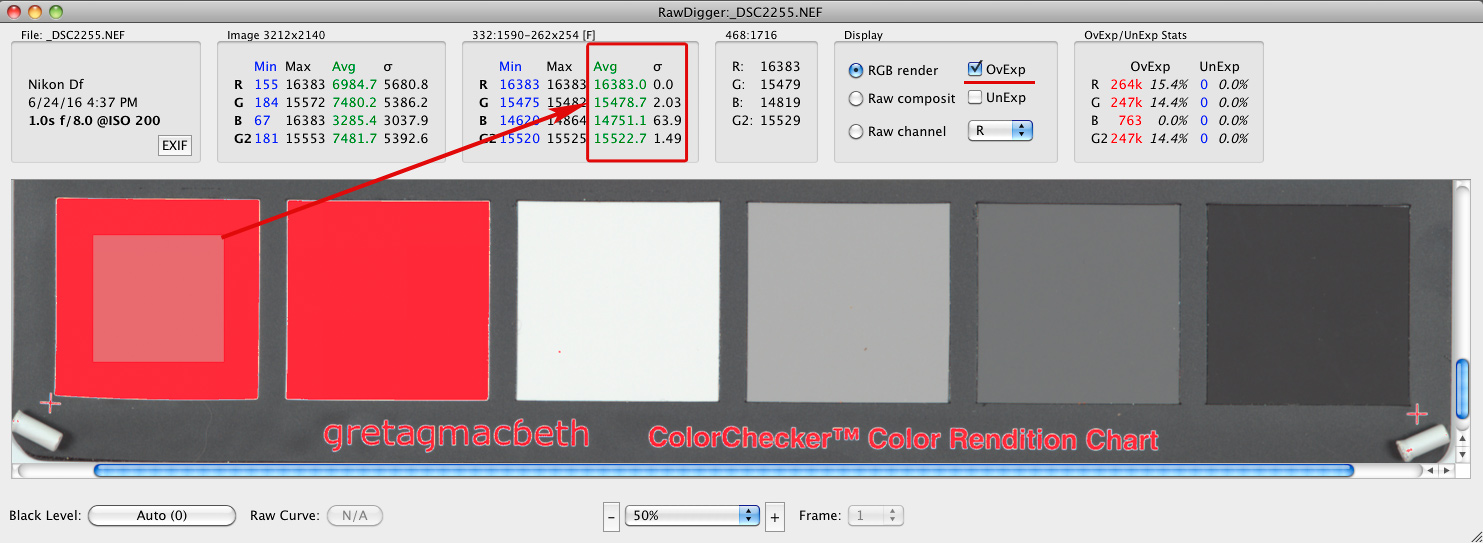Open the raw channel R dropdown
Viewport: 1483px width, 543px height.
(x=999, y=130)
